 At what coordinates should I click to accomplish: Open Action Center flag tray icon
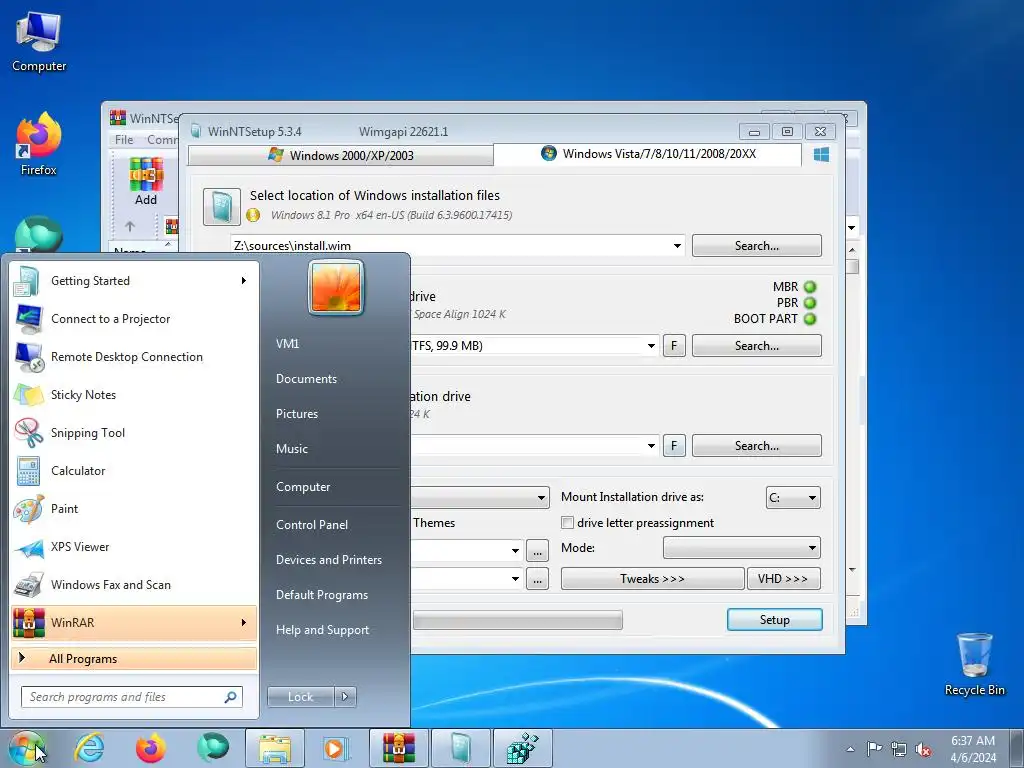click(874, 749)
